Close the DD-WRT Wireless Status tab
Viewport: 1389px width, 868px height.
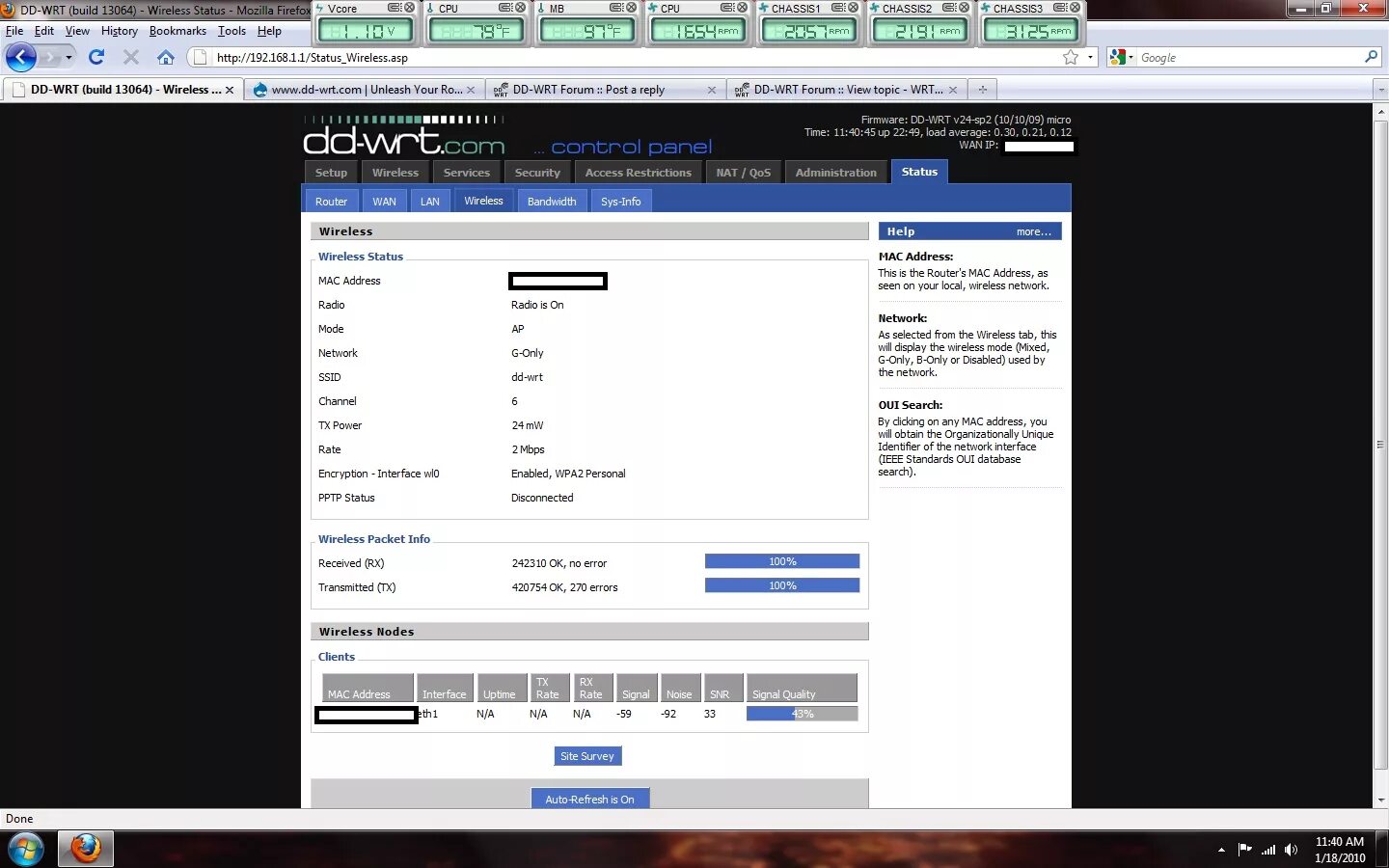230,90
